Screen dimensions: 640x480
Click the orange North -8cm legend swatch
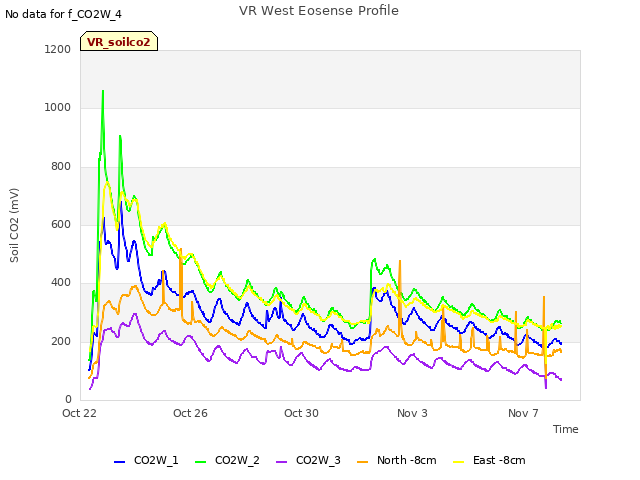[x=362, y=462]
